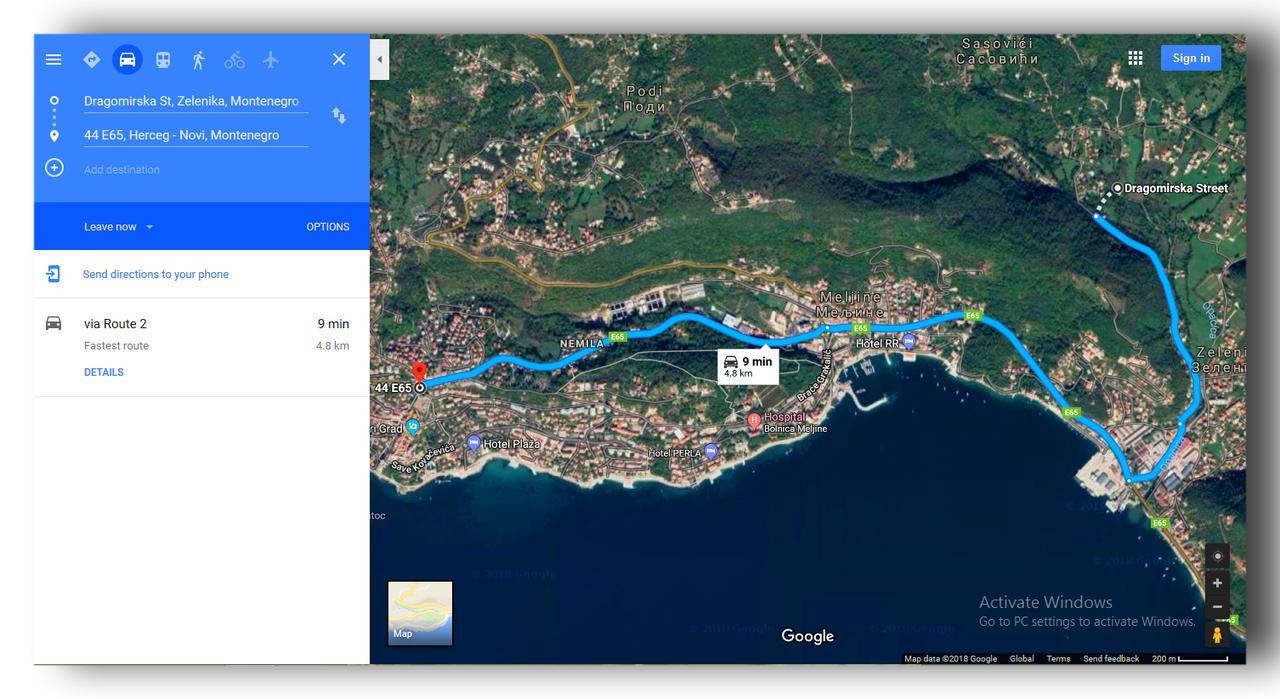Switch to Map view thumbnail
Screen dimensions: 1280x699
[420, 613]
